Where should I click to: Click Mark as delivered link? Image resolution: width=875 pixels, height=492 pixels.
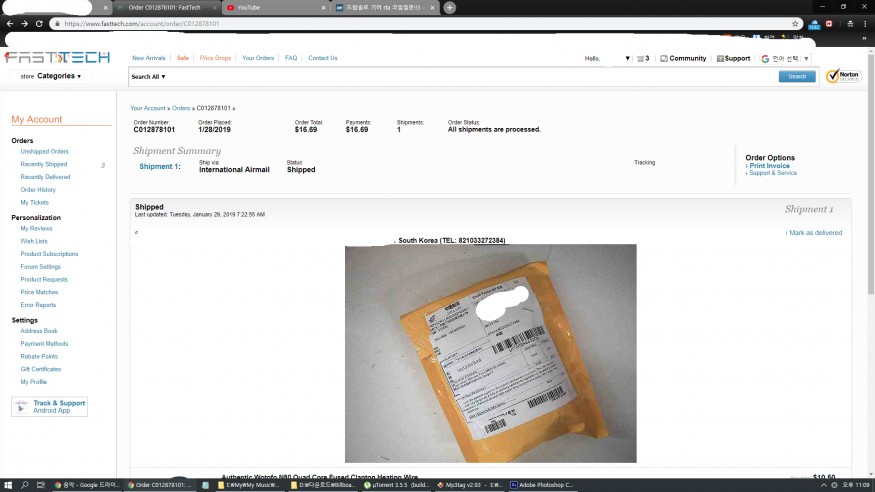[x=815, y=233]
